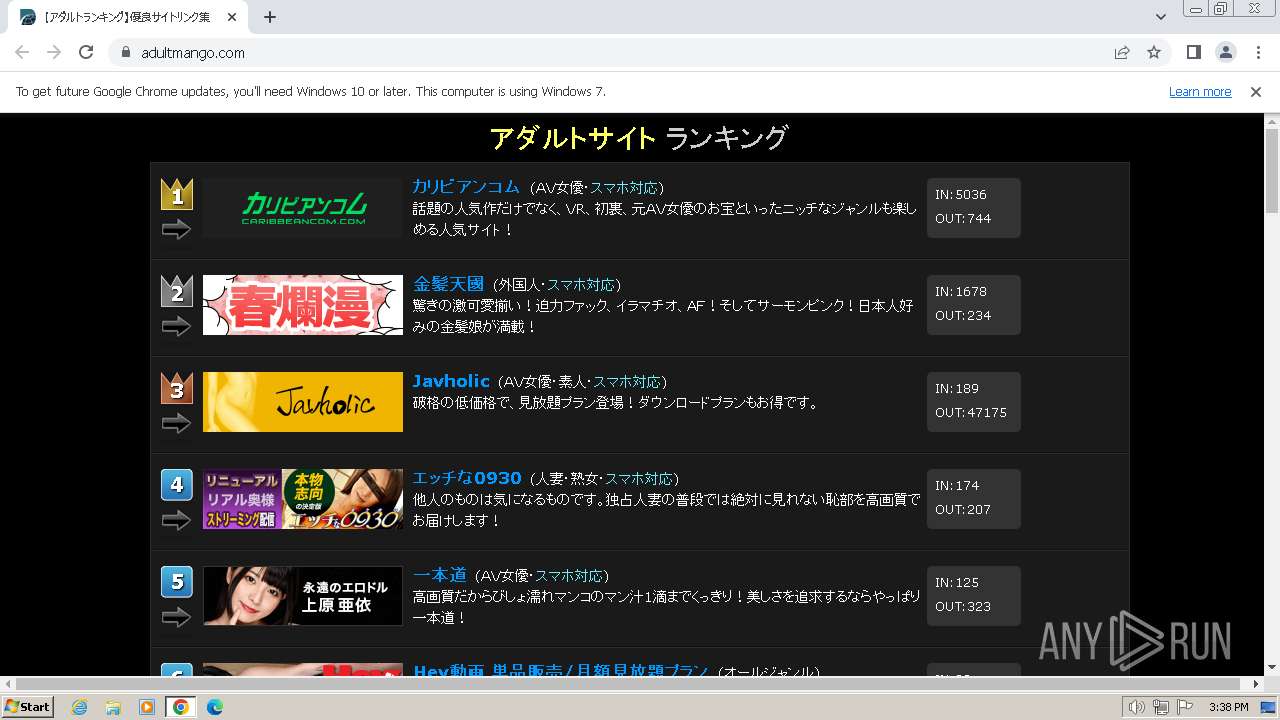
Task: Click the IN:189 OUT:47175 stats box
Action: pos(974,402)
